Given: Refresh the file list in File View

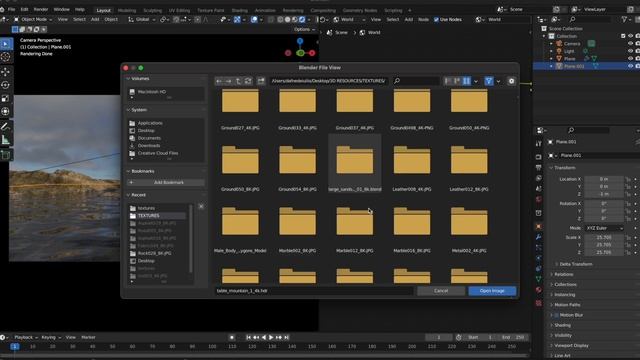Looking at the screenshot, I should coord(248,81).
